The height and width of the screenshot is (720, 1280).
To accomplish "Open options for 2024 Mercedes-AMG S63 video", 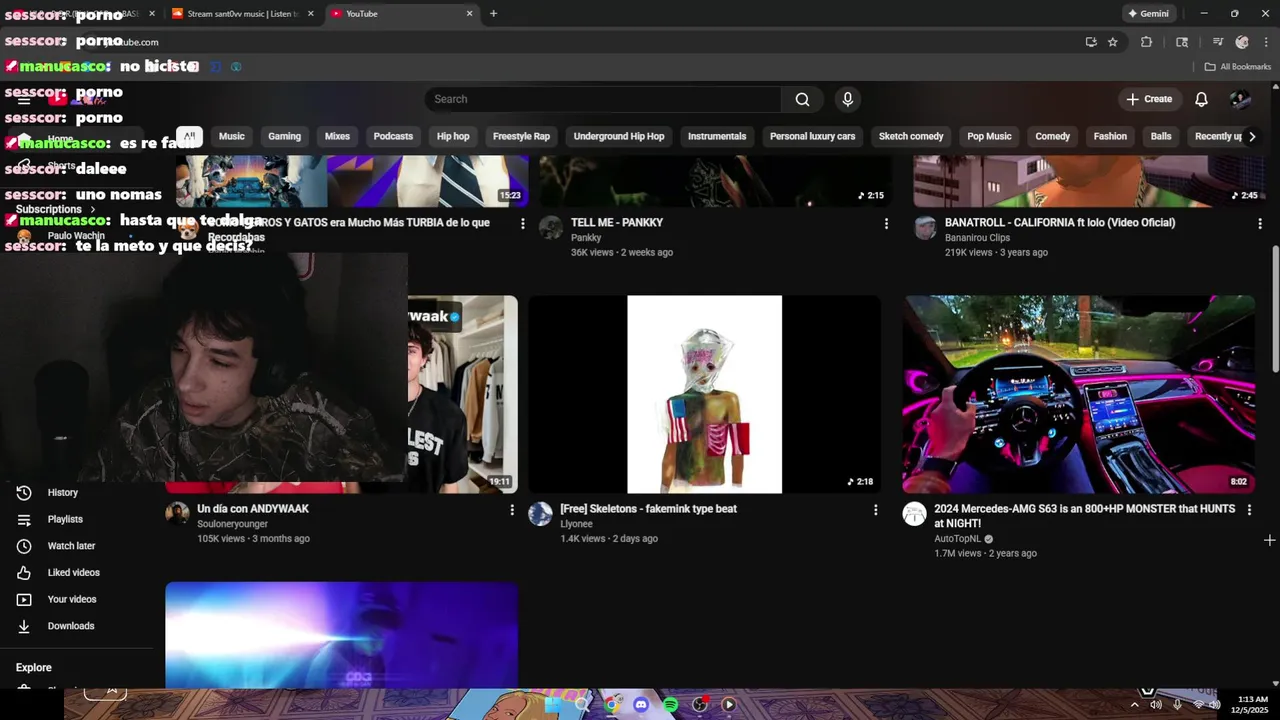I will click(x=1249, y=510).
